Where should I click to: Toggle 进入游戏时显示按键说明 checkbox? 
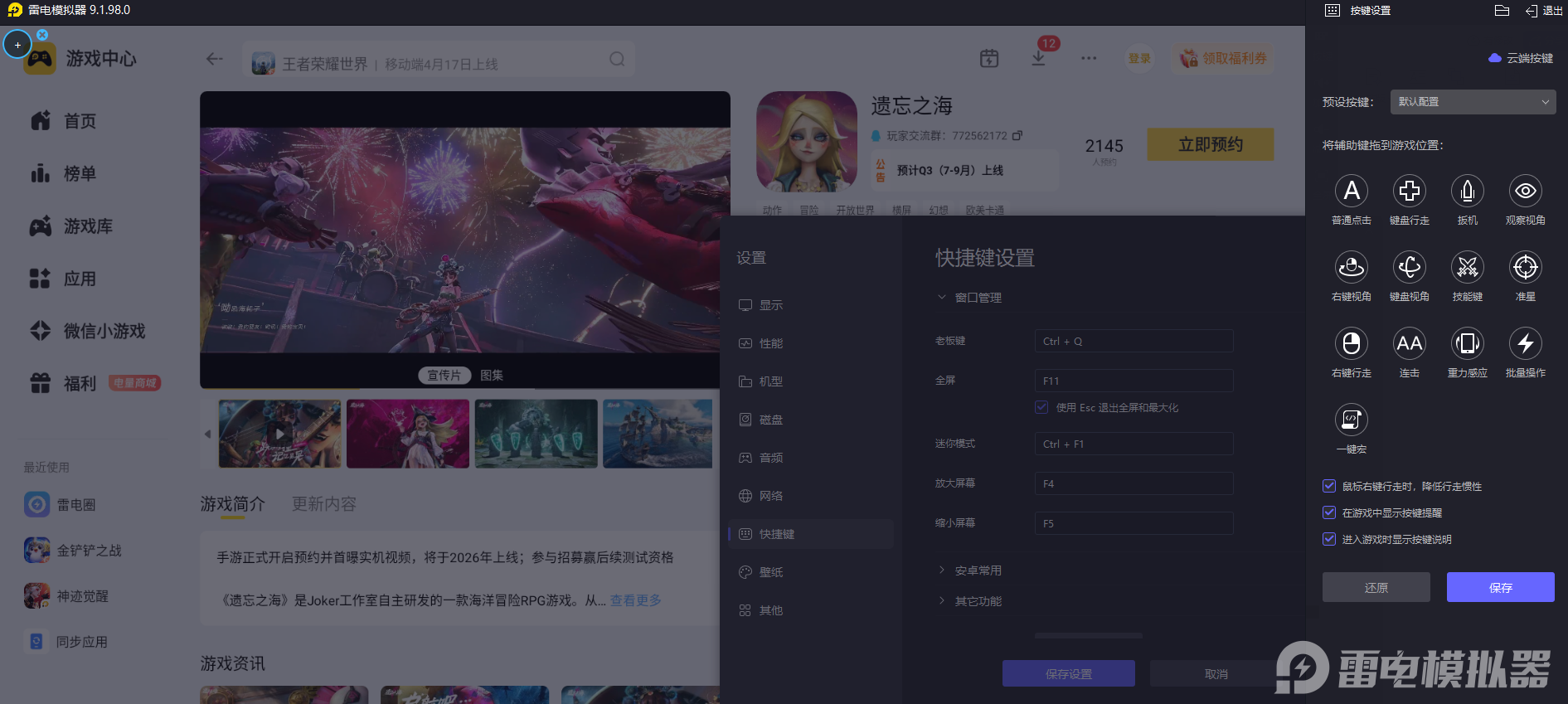pos(1329,539)
